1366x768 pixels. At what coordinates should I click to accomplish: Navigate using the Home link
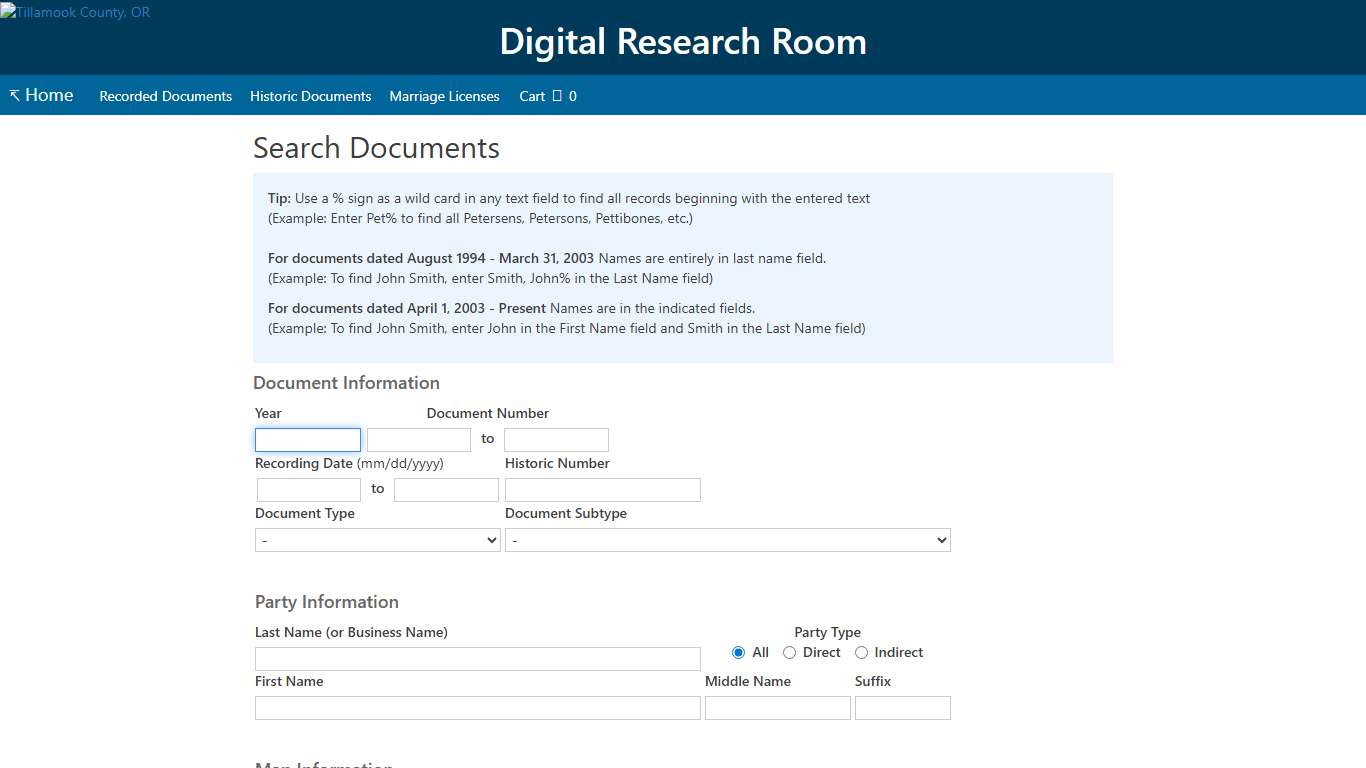pos(49,94)
